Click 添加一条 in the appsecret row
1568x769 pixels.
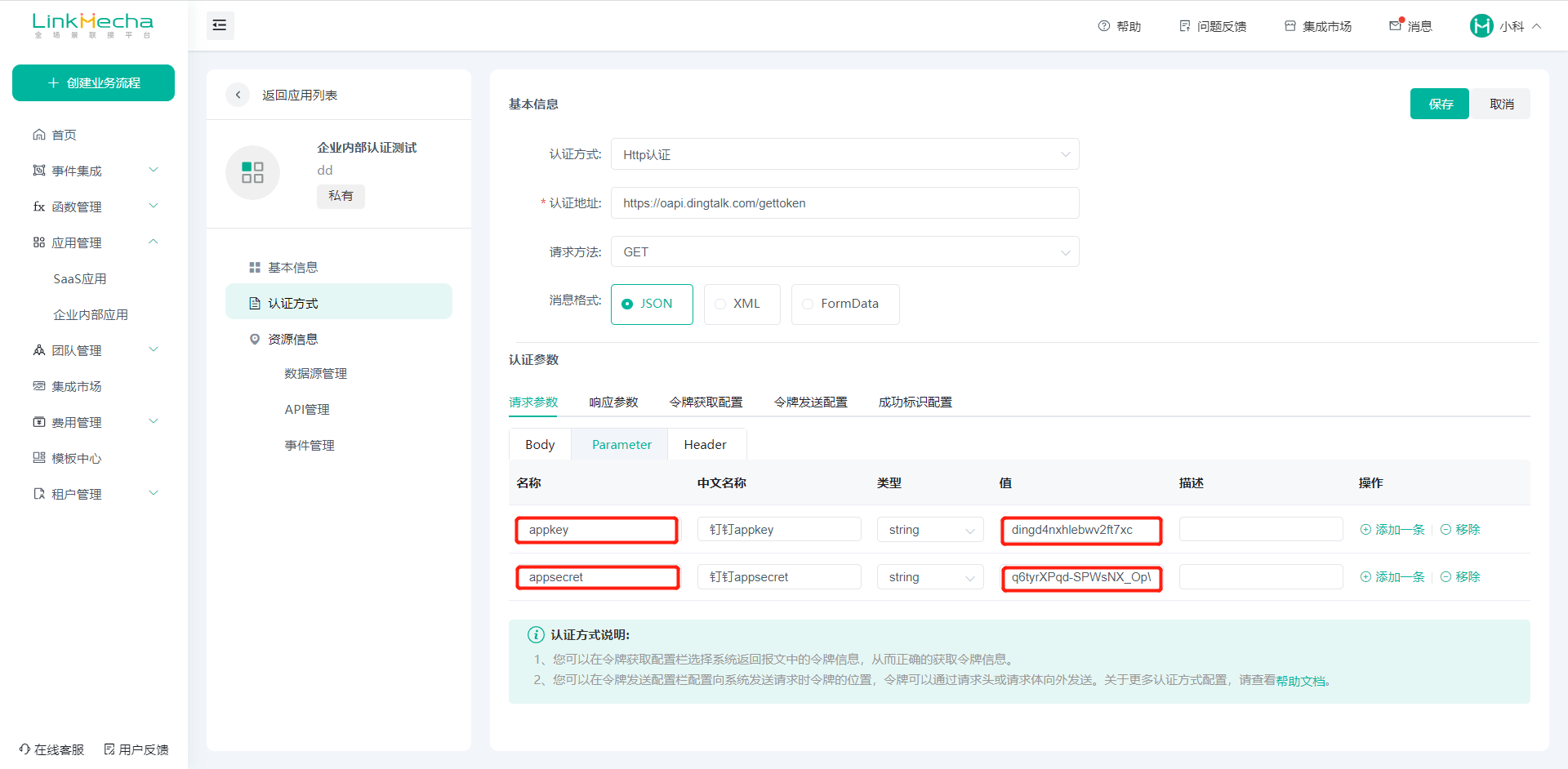(1392, 577)
